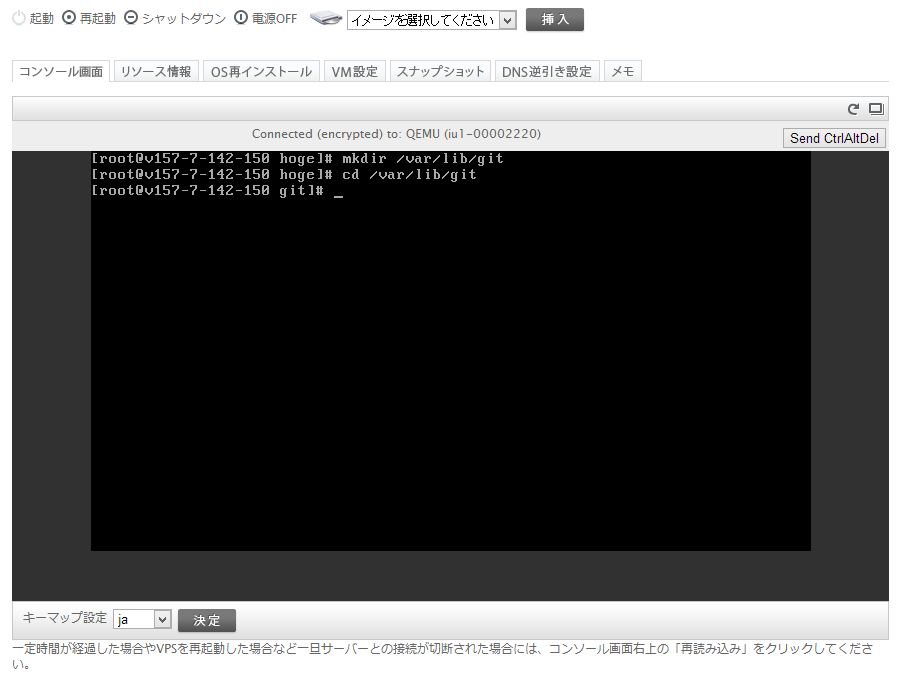Open the スナップショット tab
Image resolution: width=899 pixels, height=682 pixels.
440,72
